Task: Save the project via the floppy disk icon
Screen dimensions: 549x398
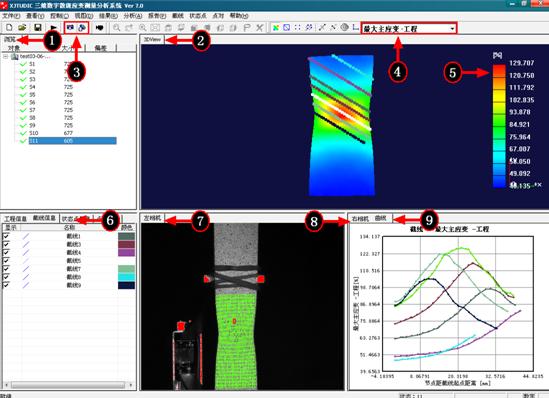Action: 37,28
